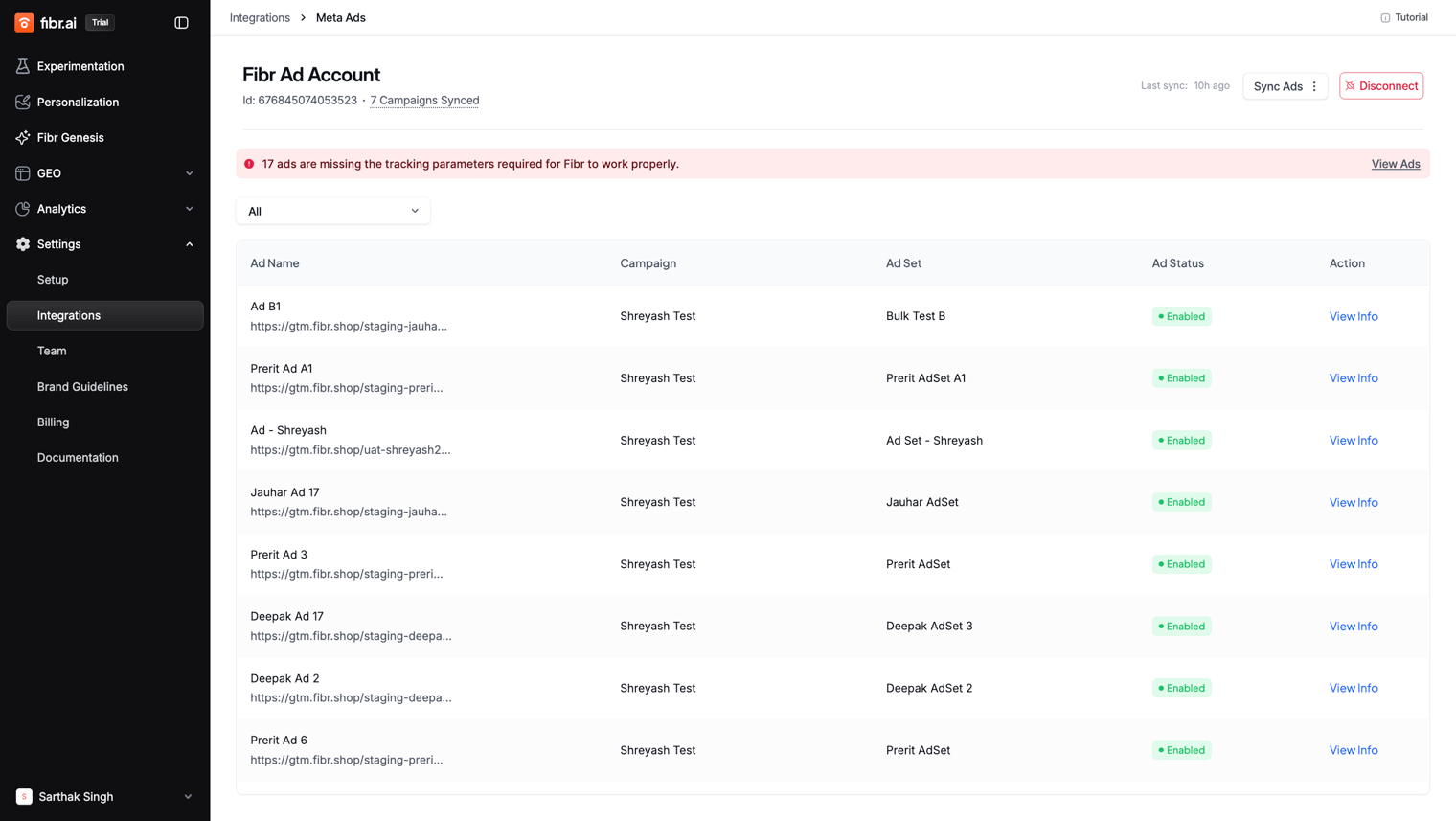Click the Disconnect button

coord(1381,86)
